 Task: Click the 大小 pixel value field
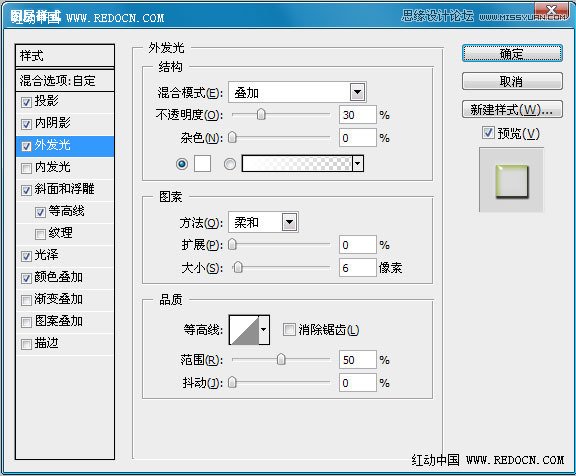pos(358,268)
